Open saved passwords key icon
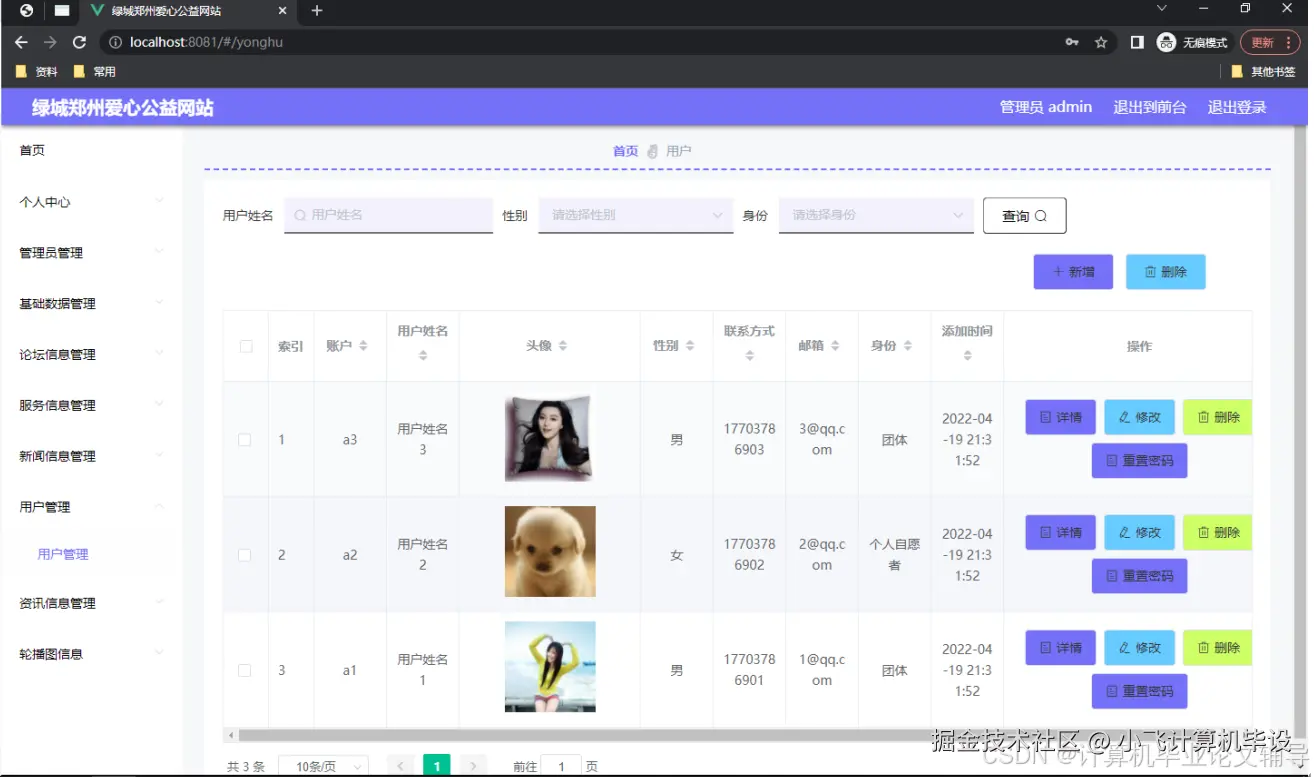This screenshot has height=777, width=1314. click(1072, 43)
